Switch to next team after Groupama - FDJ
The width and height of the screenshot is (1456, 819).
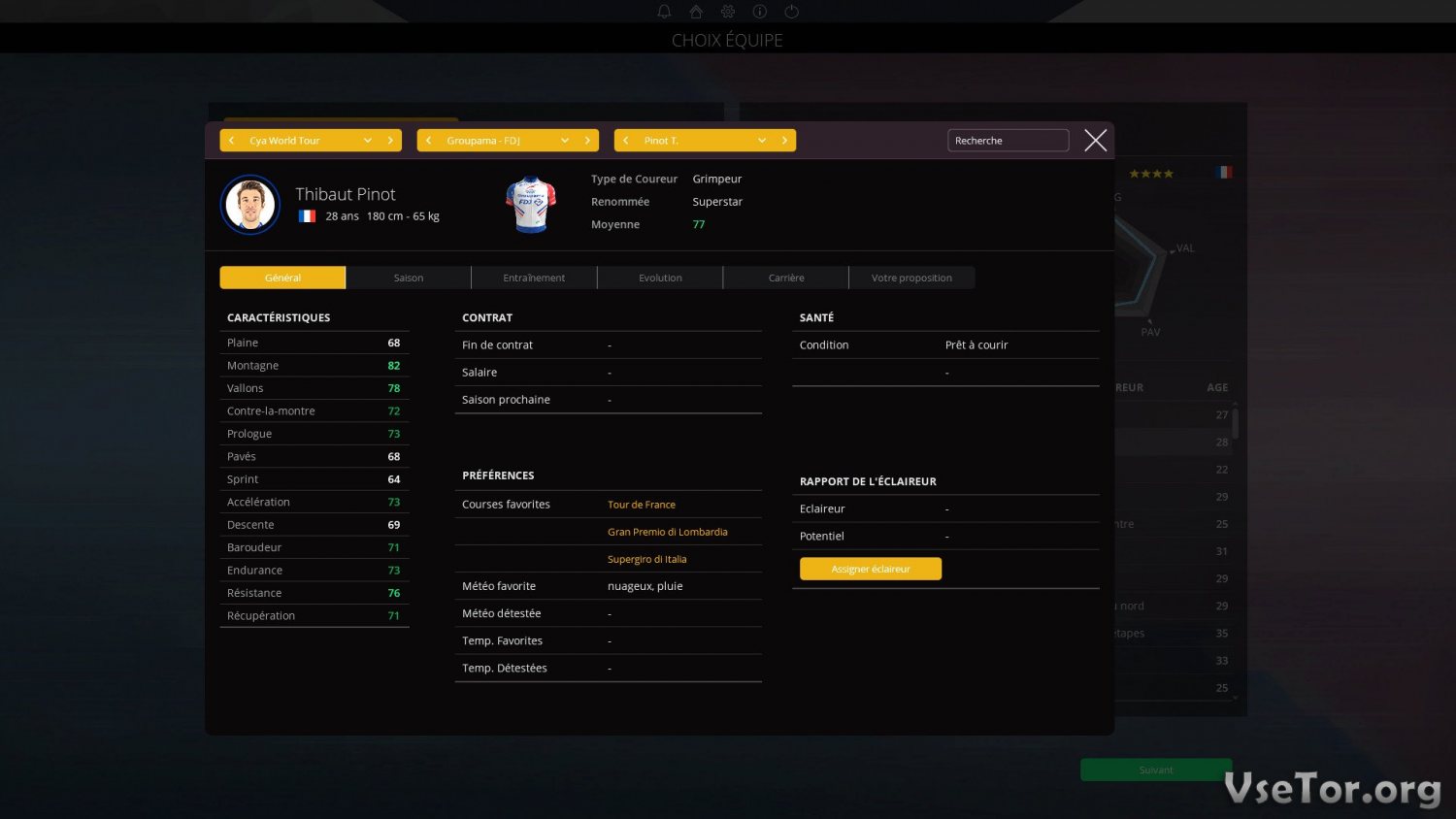click(587, 141)
